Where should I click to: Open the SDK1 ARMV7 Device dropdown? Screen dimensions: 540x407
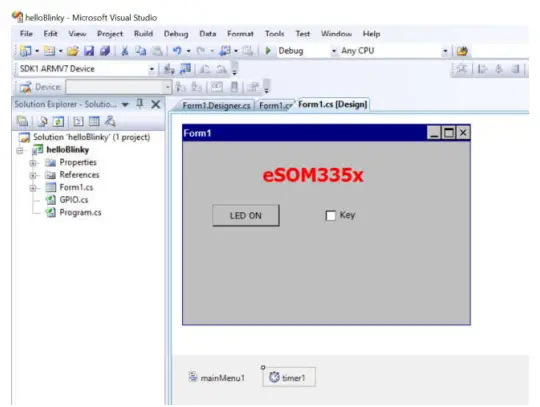point(152,69)
